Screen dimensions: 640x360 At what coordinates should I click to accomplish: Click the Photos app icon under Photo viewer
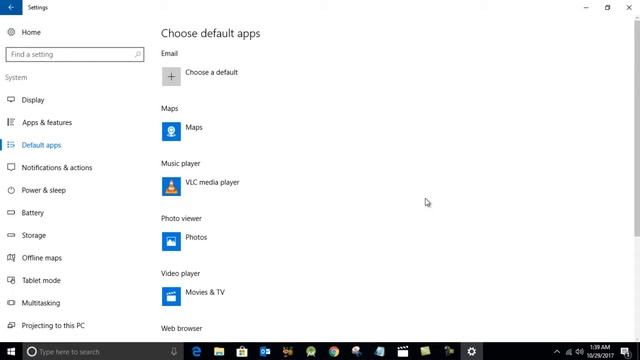171,241
